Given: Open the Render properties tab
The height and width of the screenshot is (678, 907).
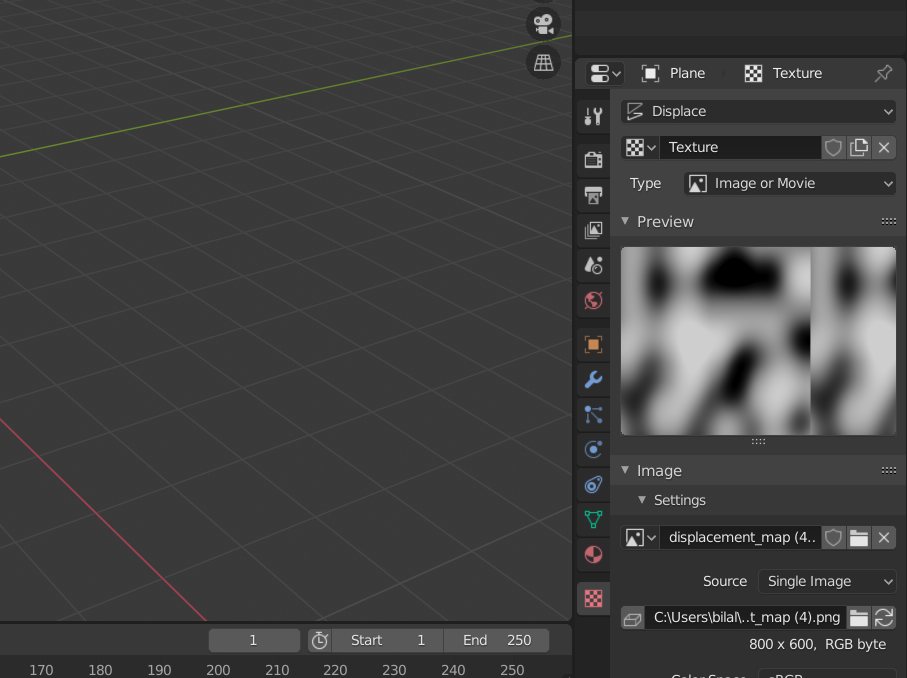Looking at the screenshot, I should click(593, 159).
